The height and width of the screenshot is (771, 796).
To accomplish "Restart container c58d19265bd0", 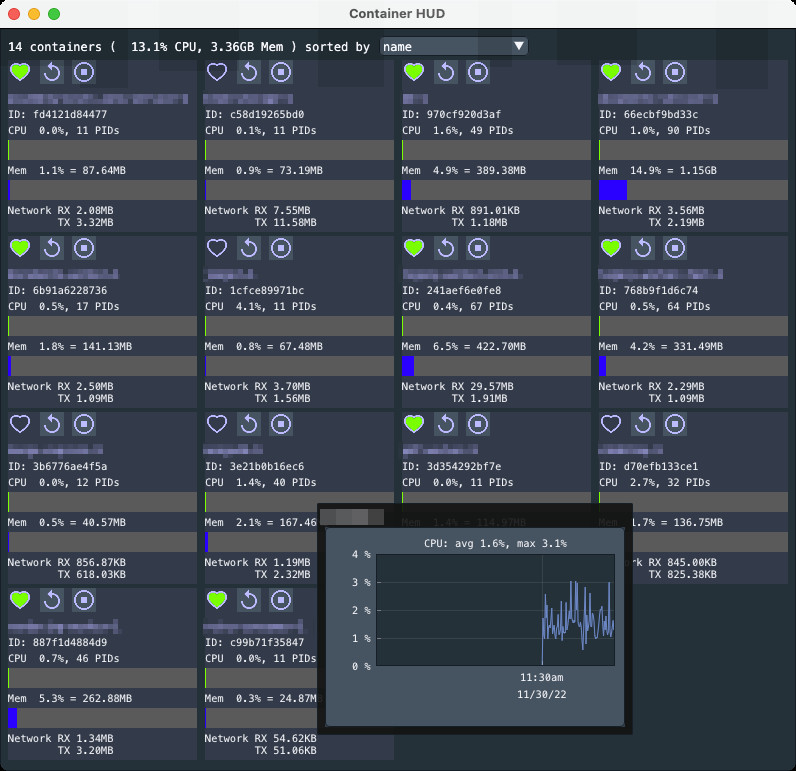I will [249, 72].
